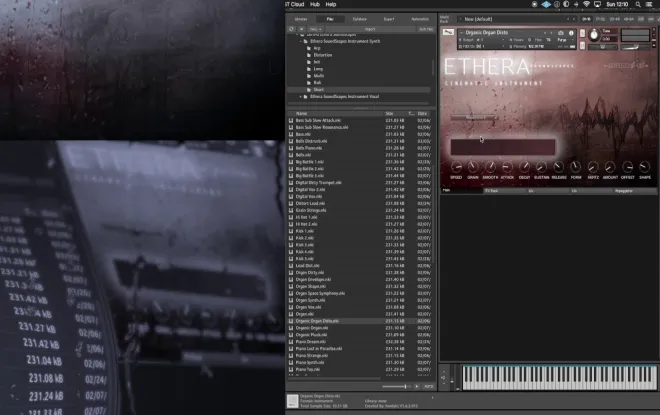Switch to the Automation browser tab
The width and height of the screenshot is (660, 415).
[420, 19]
